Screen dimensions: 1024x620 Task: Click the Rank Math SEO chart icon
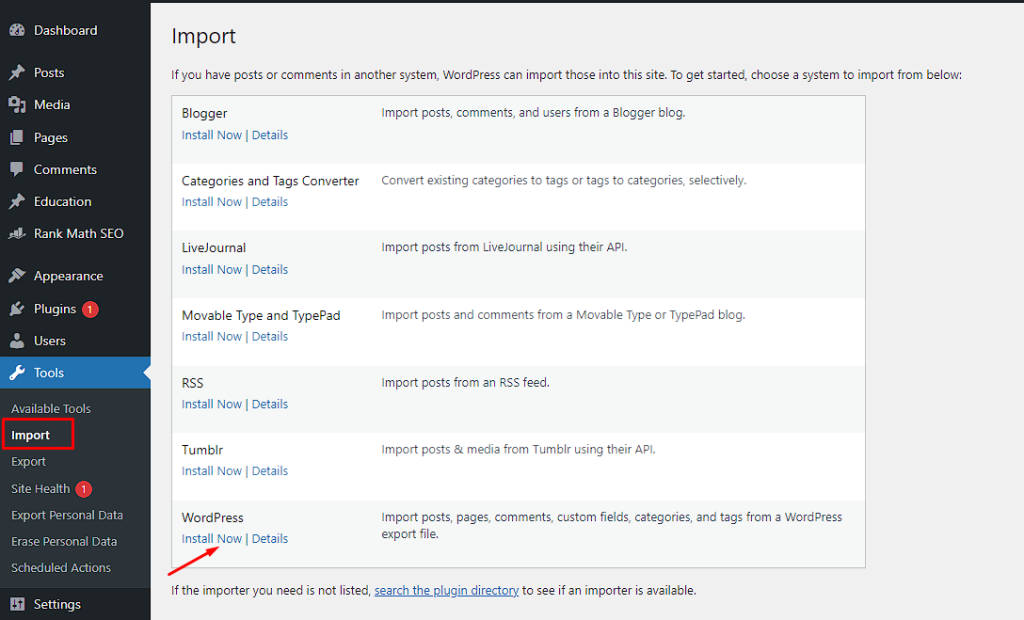tap(17, 233)
